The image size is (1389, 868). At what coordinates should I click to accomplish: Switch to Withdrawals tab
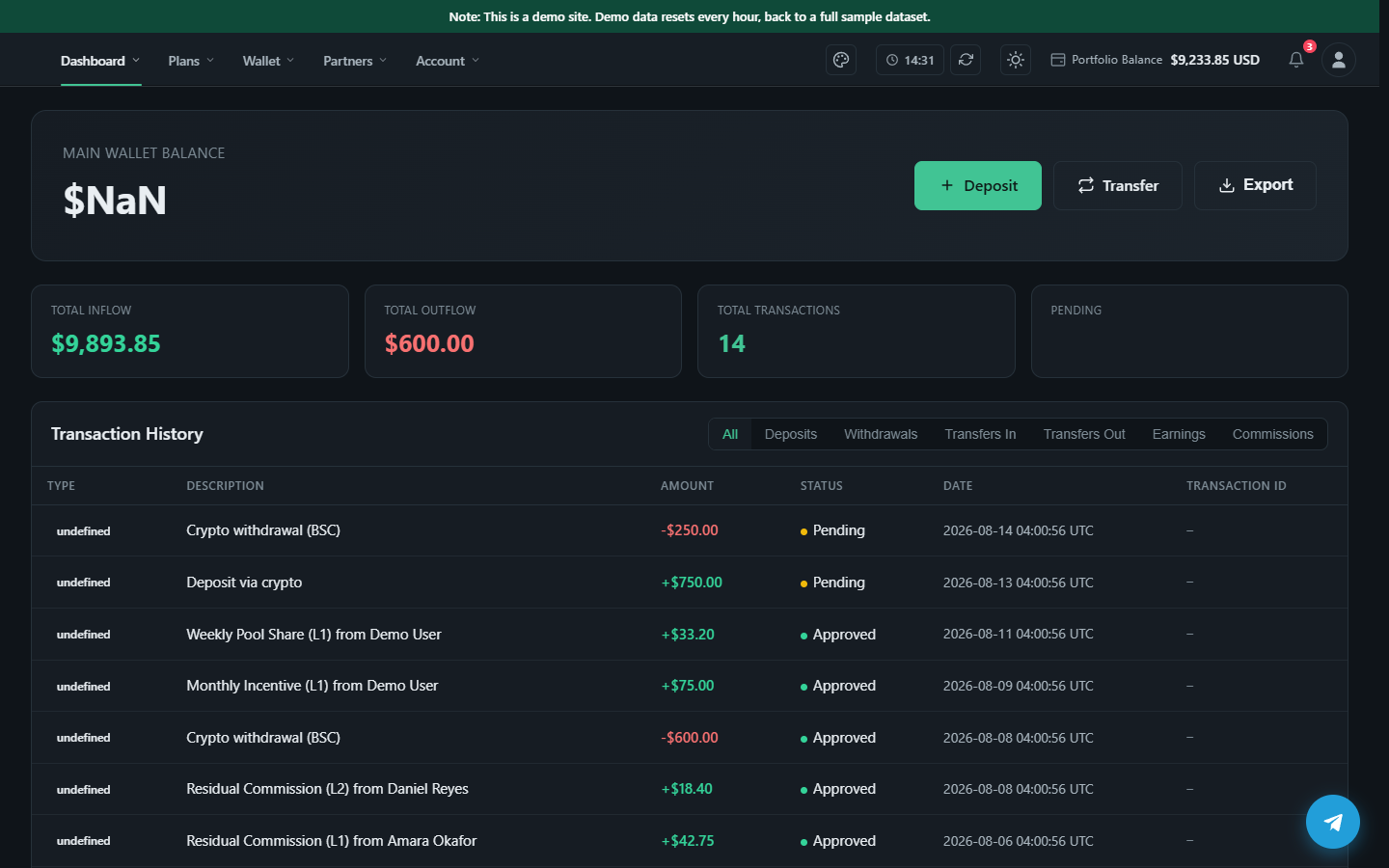pos(881,434)
